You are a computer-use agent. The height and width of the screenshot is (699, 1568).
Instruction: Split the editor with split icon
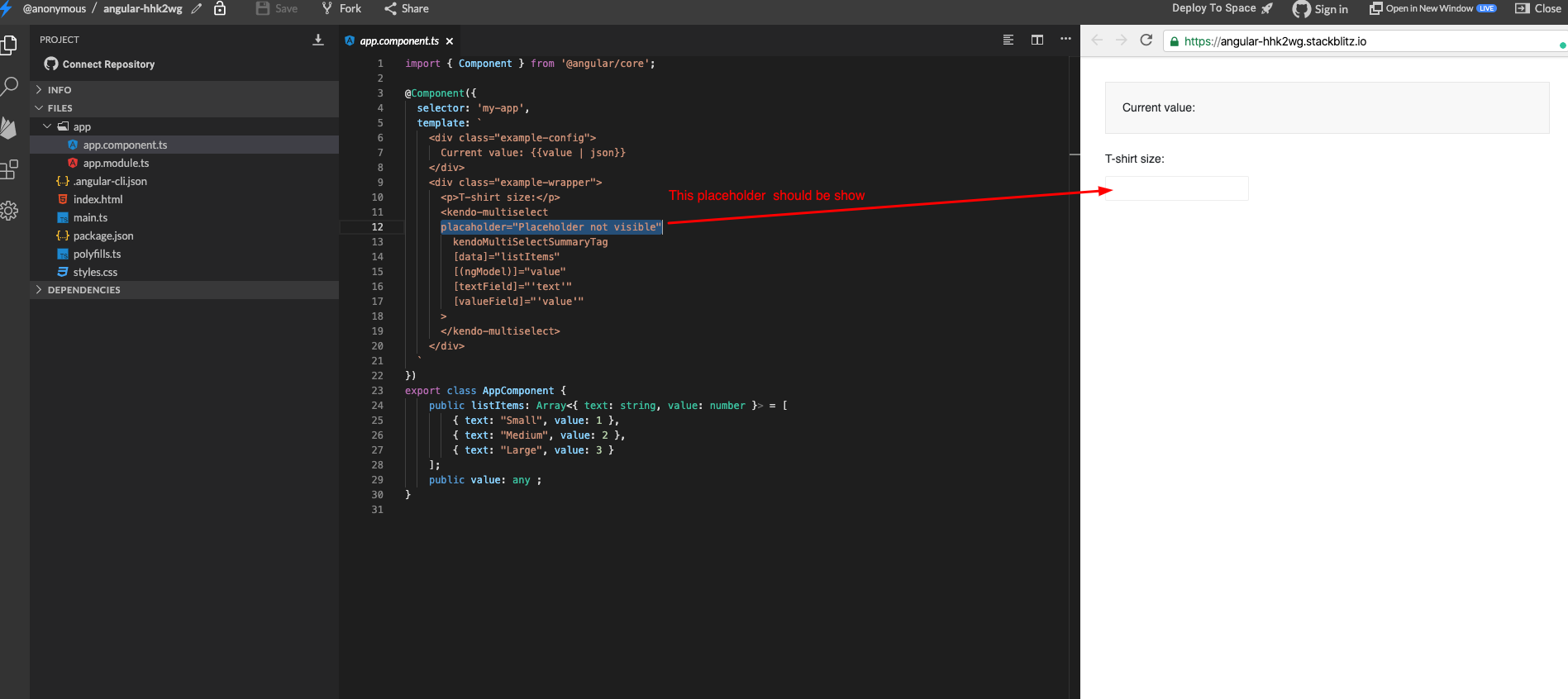[x=1037, y=40]
